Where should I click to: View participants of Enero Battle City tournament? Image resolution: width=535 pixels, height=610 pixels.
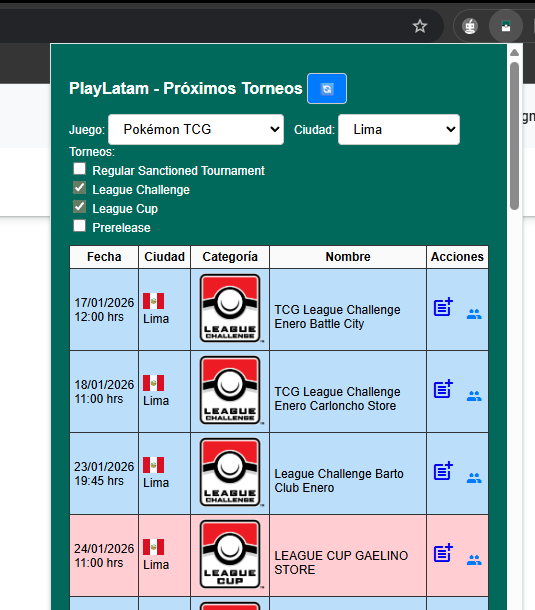[x=474, y=314]
